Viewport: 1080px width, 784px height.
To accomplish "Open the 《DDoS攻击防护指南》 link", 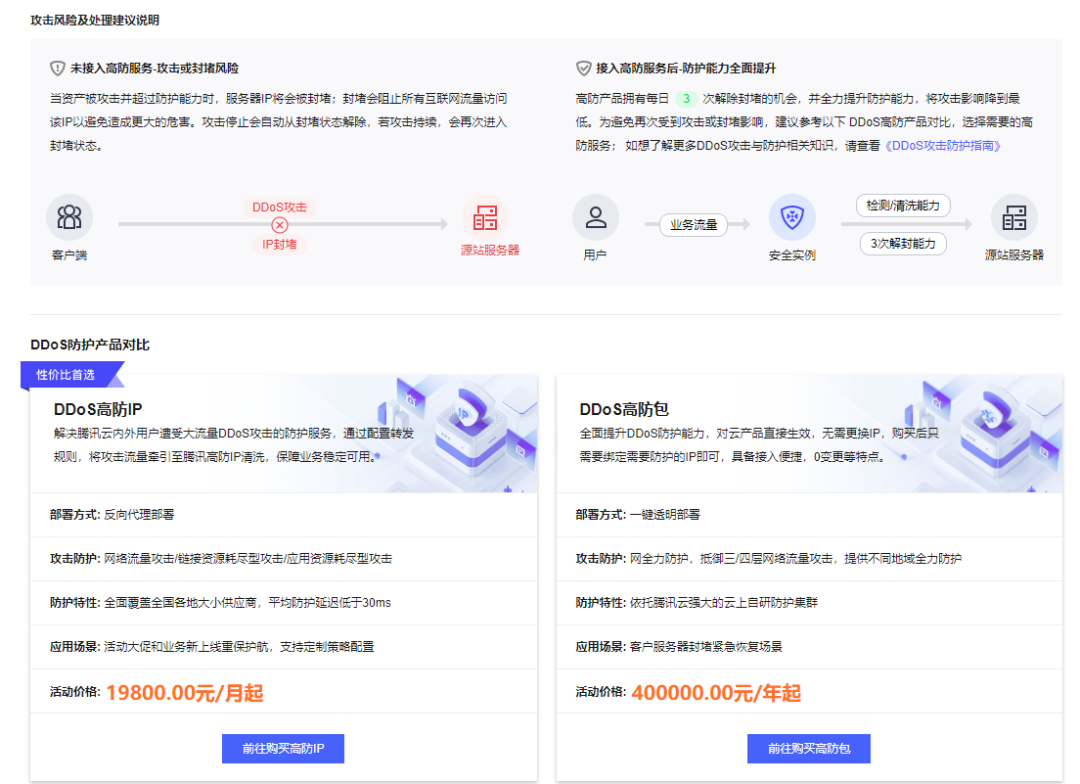I will click(x=943, y=146).
